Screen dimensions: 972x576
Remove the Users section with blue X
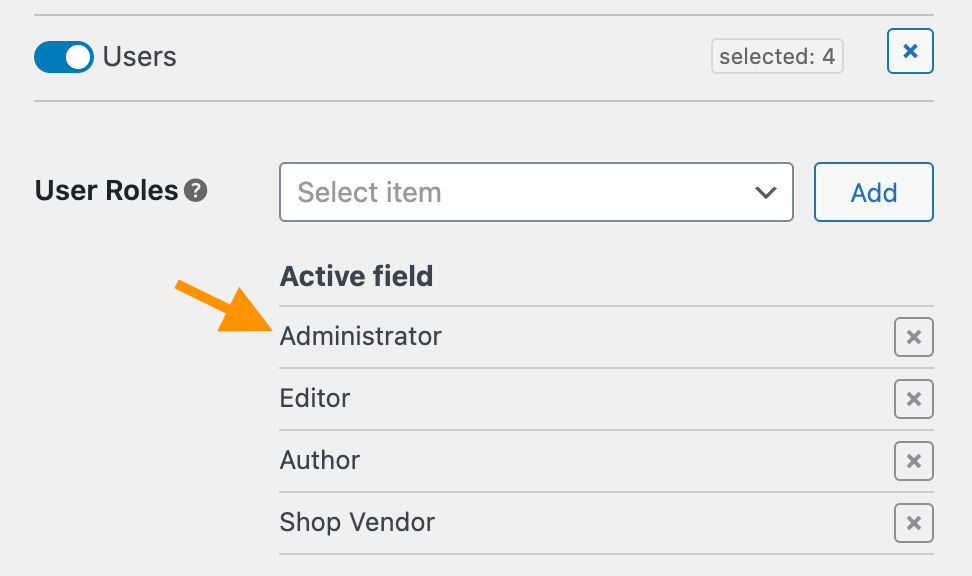click(x=910, y=51)
